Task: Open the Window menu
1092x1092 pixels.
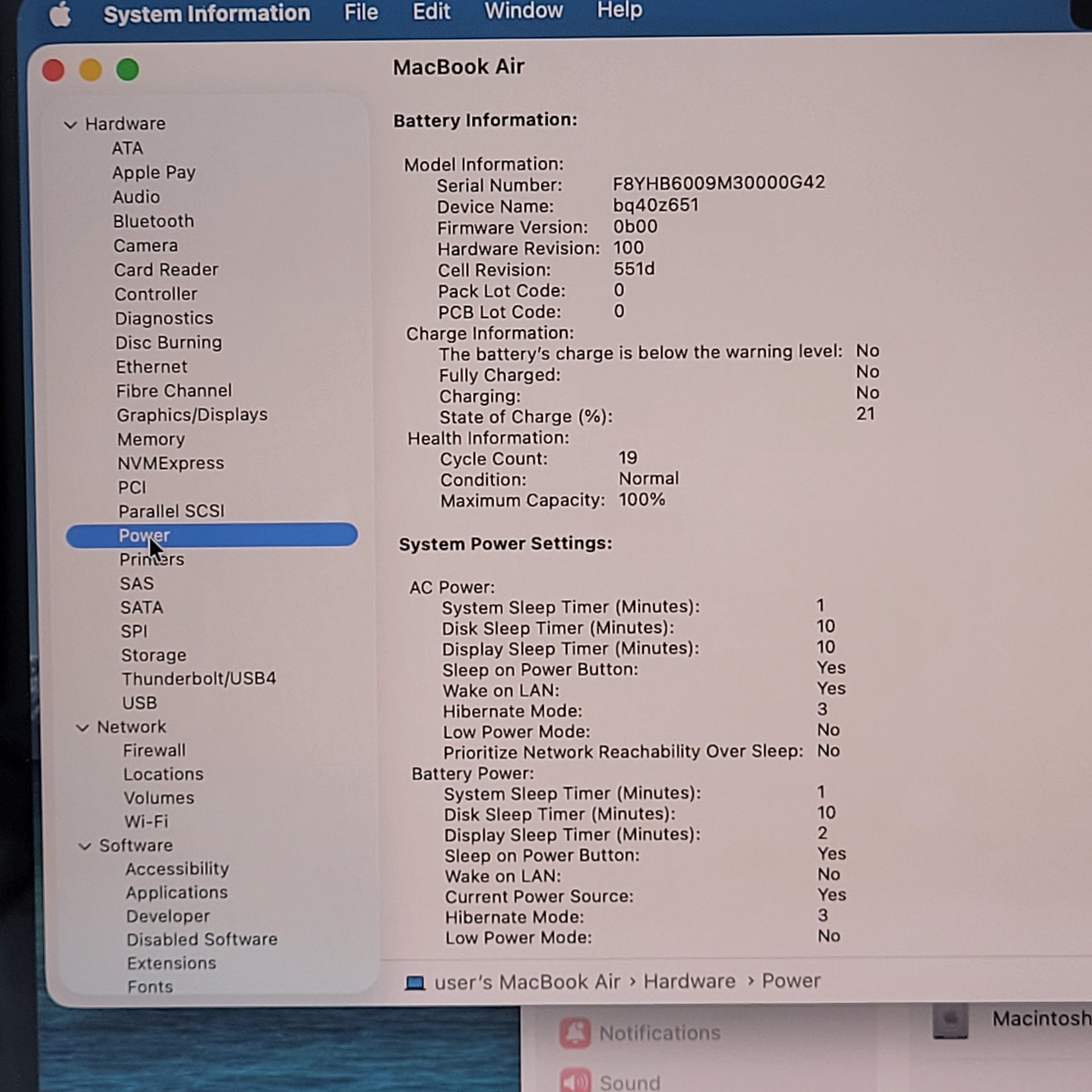Action: [524, 11]
